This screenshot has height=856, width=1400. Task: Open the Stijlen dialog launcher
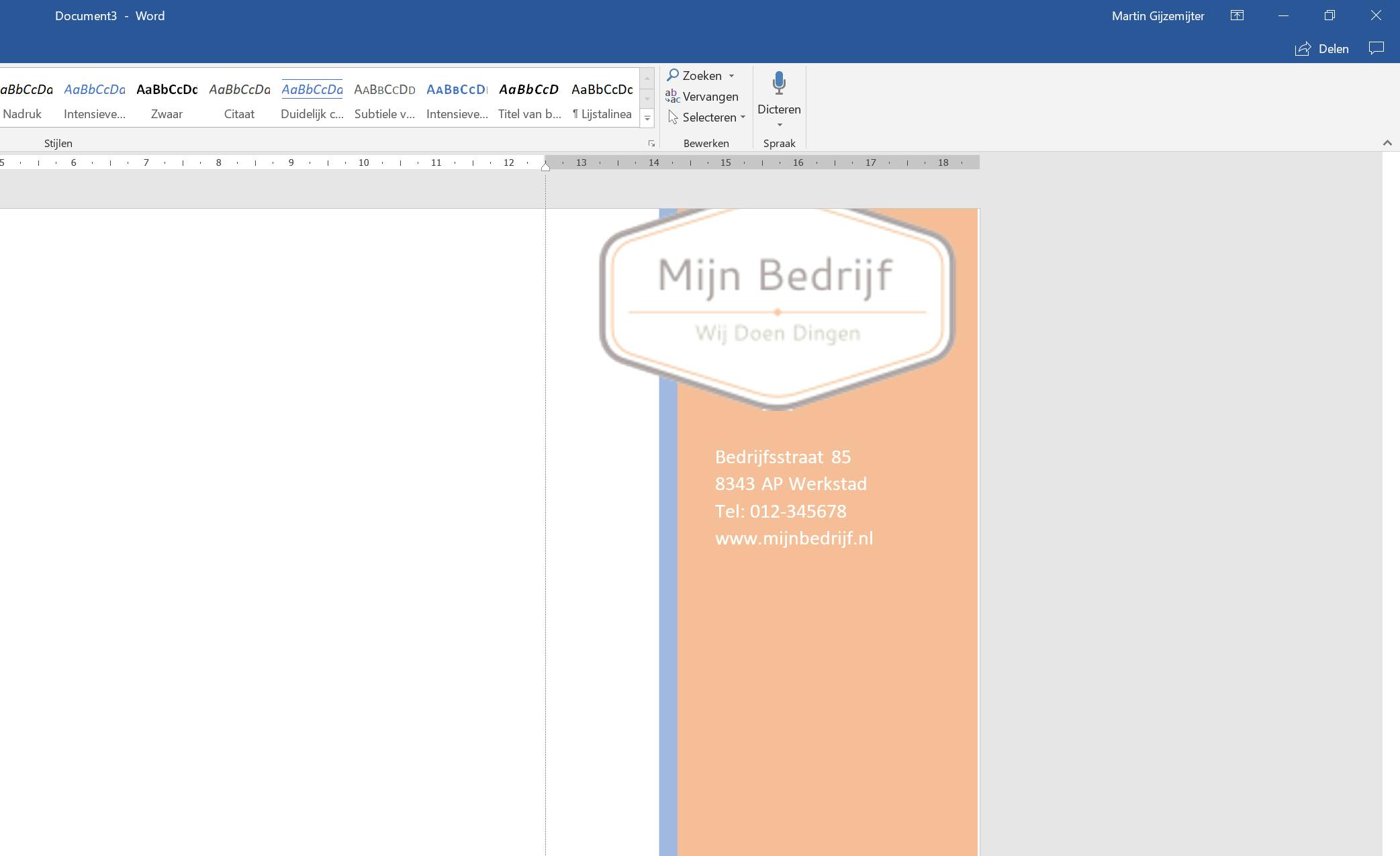tap(651, 144)
